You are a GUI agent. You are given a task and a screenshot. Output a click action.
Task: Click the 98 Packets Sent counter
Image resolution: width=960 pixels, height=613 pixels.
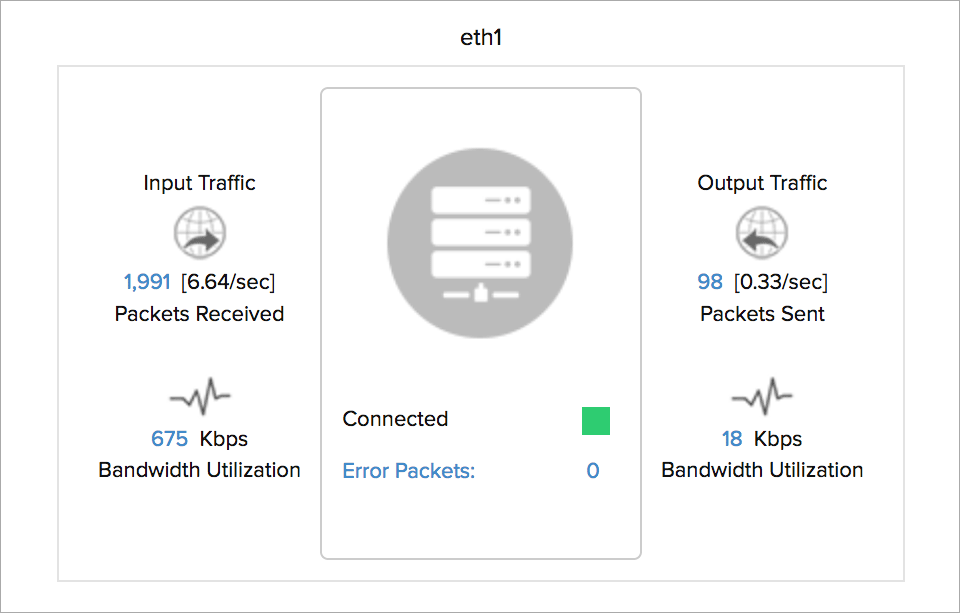coord(710,281)
